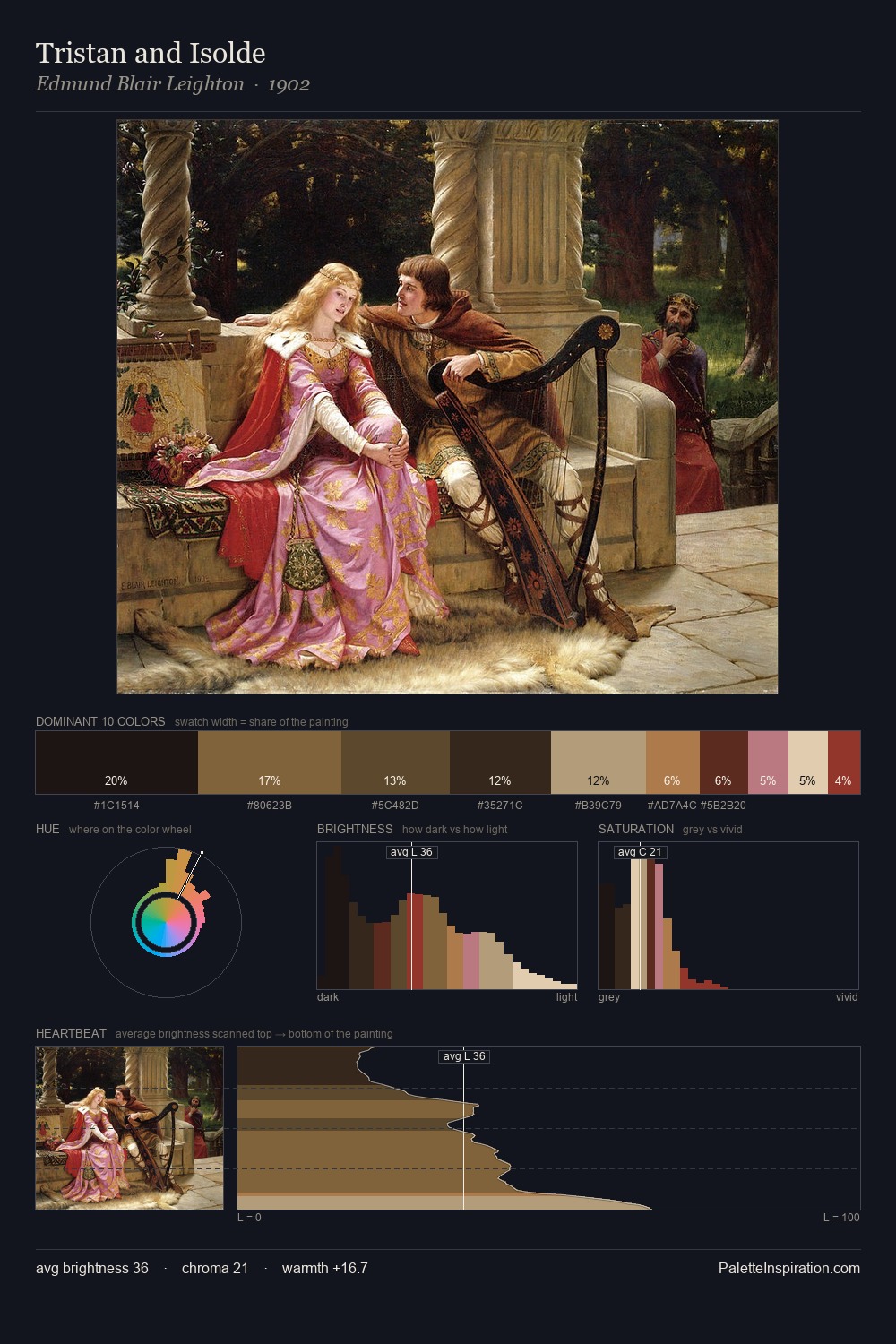Click the 'vivid' saturation axis label
Viewport: 896px width, 1344px height.
tap(847, 997)
